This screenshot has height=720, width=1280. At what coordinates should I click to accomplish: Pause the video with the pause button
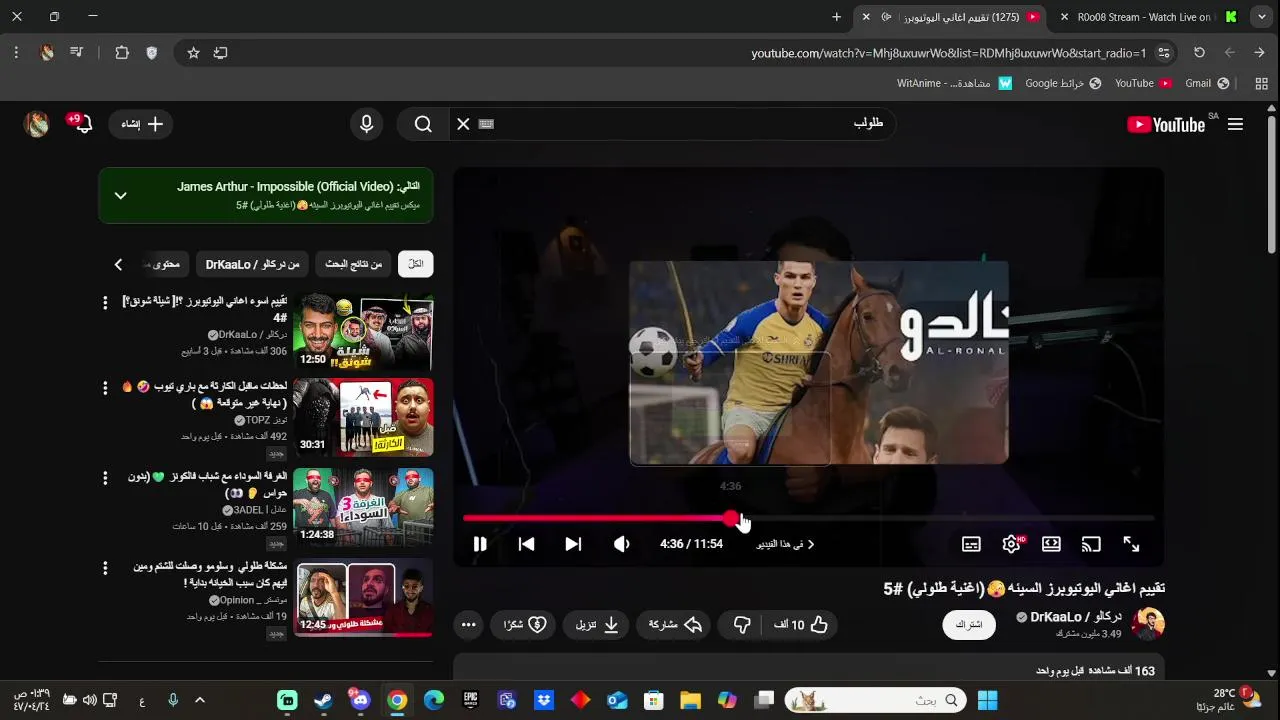480,544
